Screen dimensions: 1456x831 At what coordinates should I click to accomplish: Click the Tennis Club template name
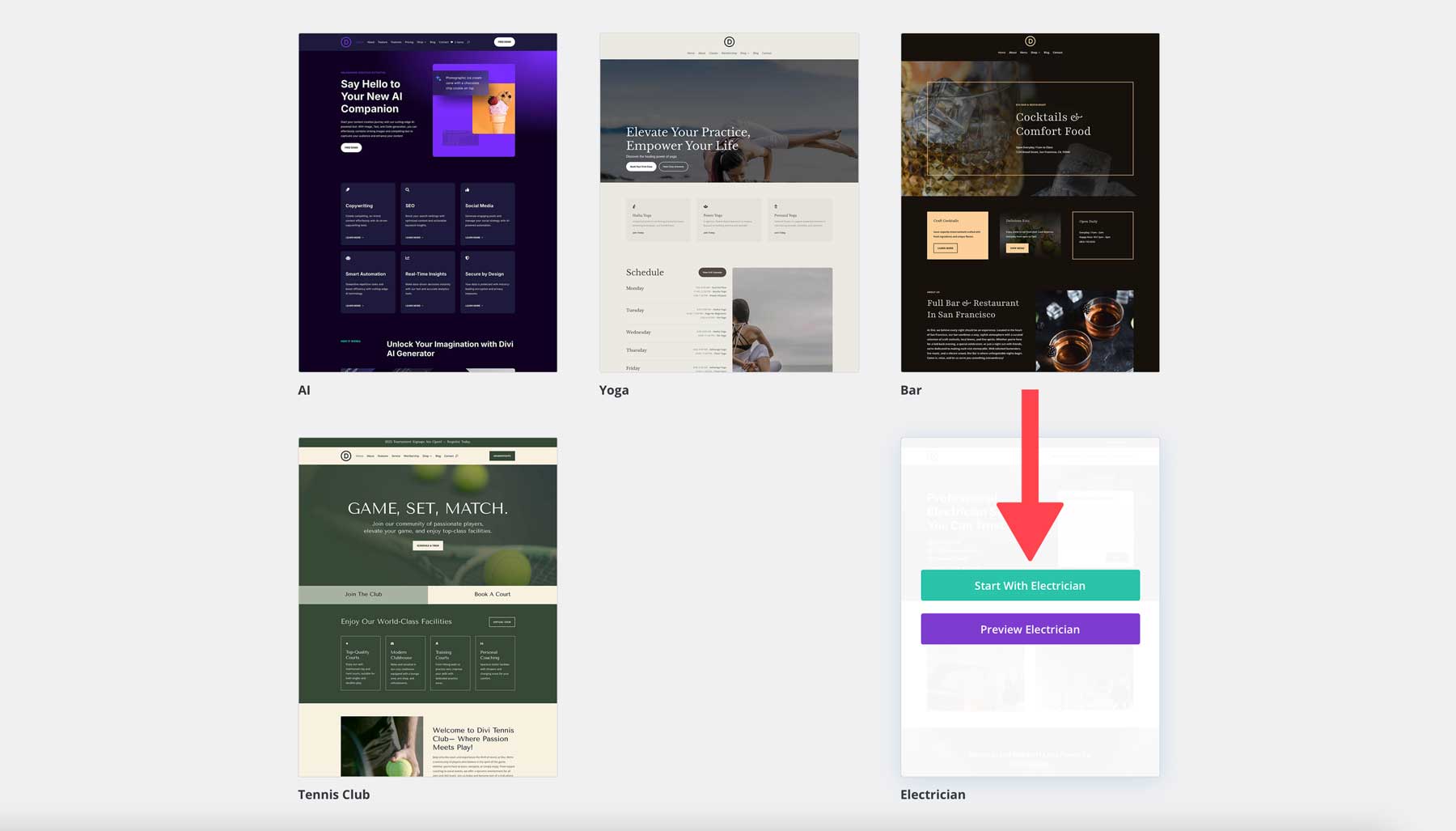[333, 795]
